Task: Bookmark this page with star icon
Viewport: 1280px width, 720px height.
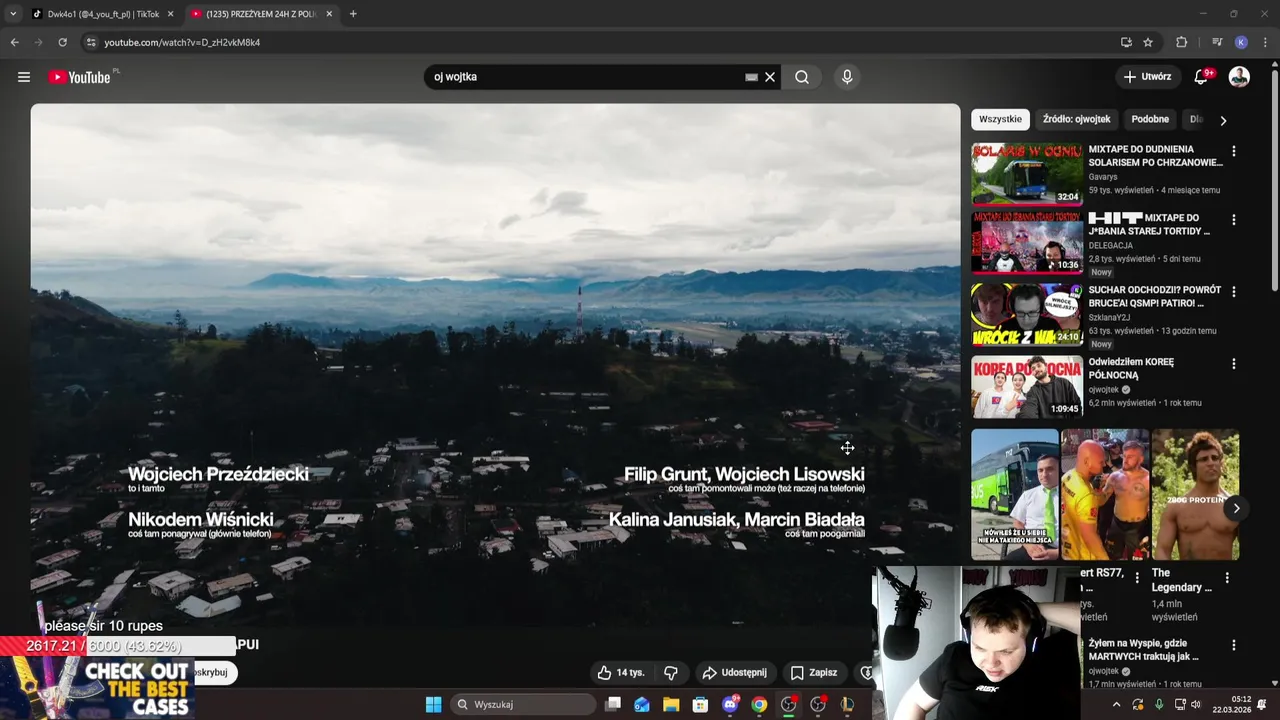Action: pyautogui.click(x=1148, y=42)
